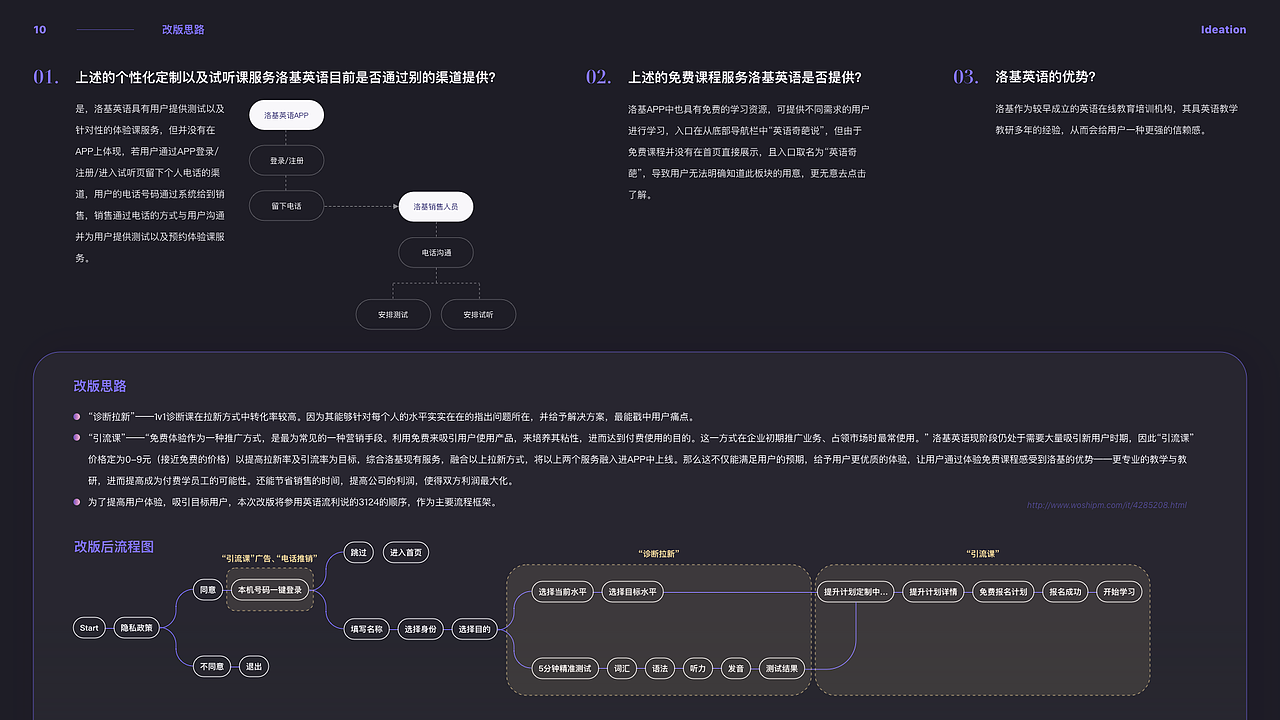The image size is (1280, 720).
Task: Click the 改版思路 header label at top
Action: (x=183, y=30)
